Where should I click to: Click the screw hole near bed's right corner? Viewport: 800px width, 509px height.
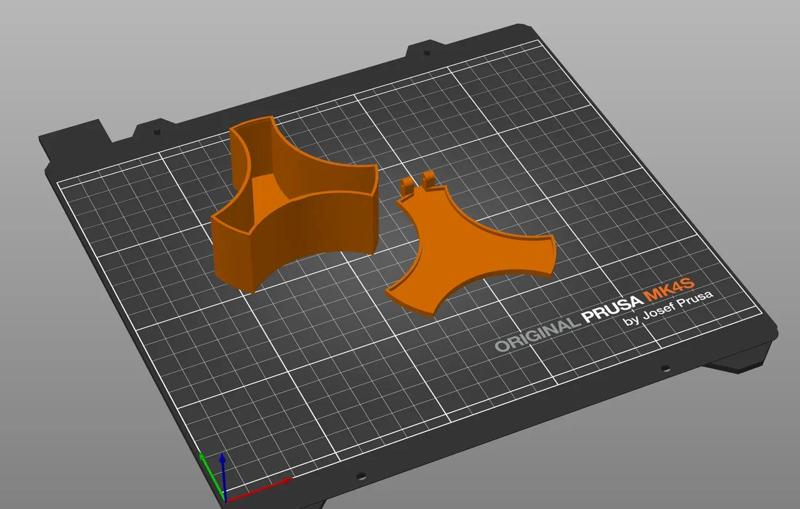tap(665, 368)
